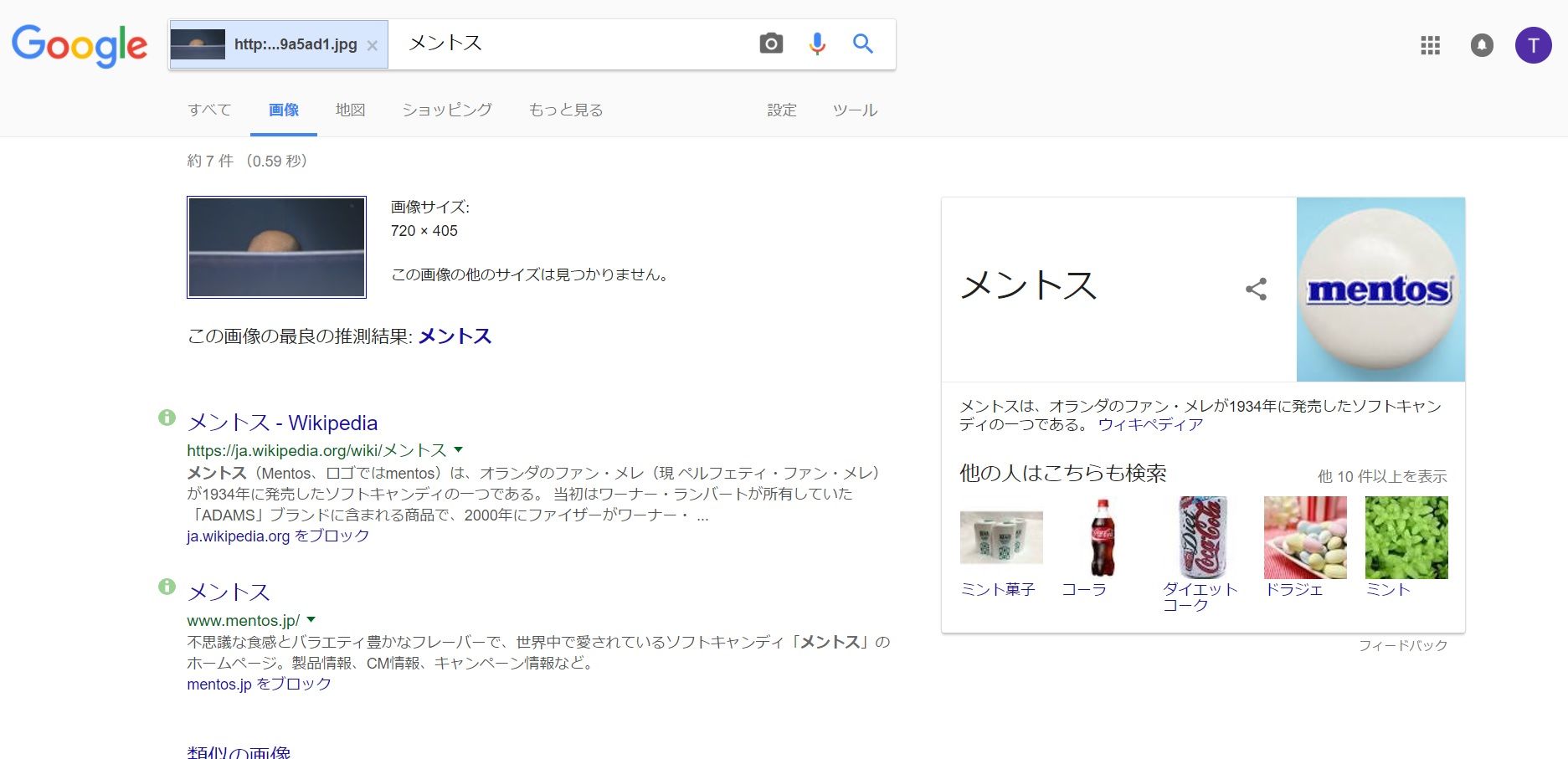Open the ツール menu
The image size is (1568, 759).
click(x=855, y=110)
